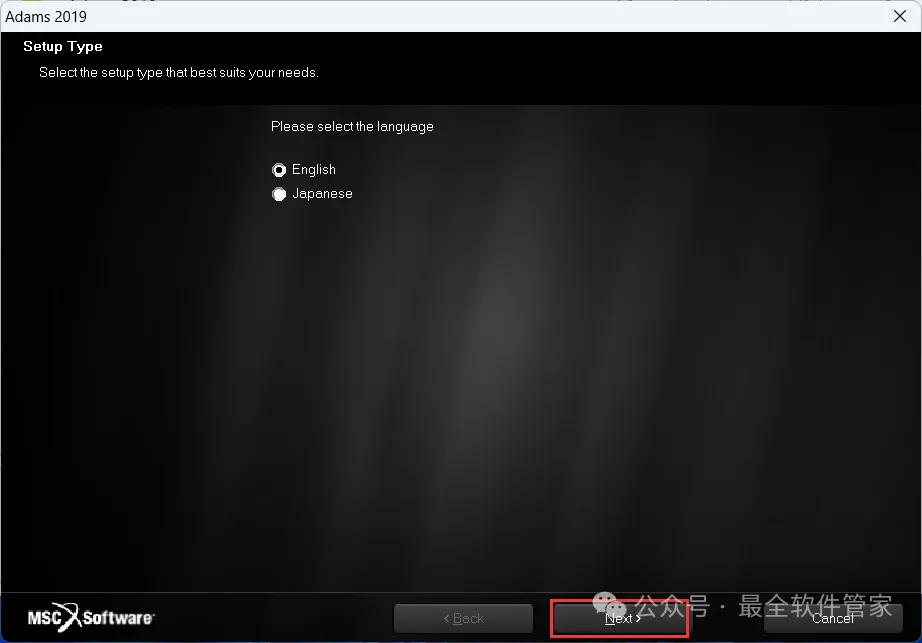Screen dimensions: 922x643
Task: Close the Adams 2019 installer window
Action: 900,16
